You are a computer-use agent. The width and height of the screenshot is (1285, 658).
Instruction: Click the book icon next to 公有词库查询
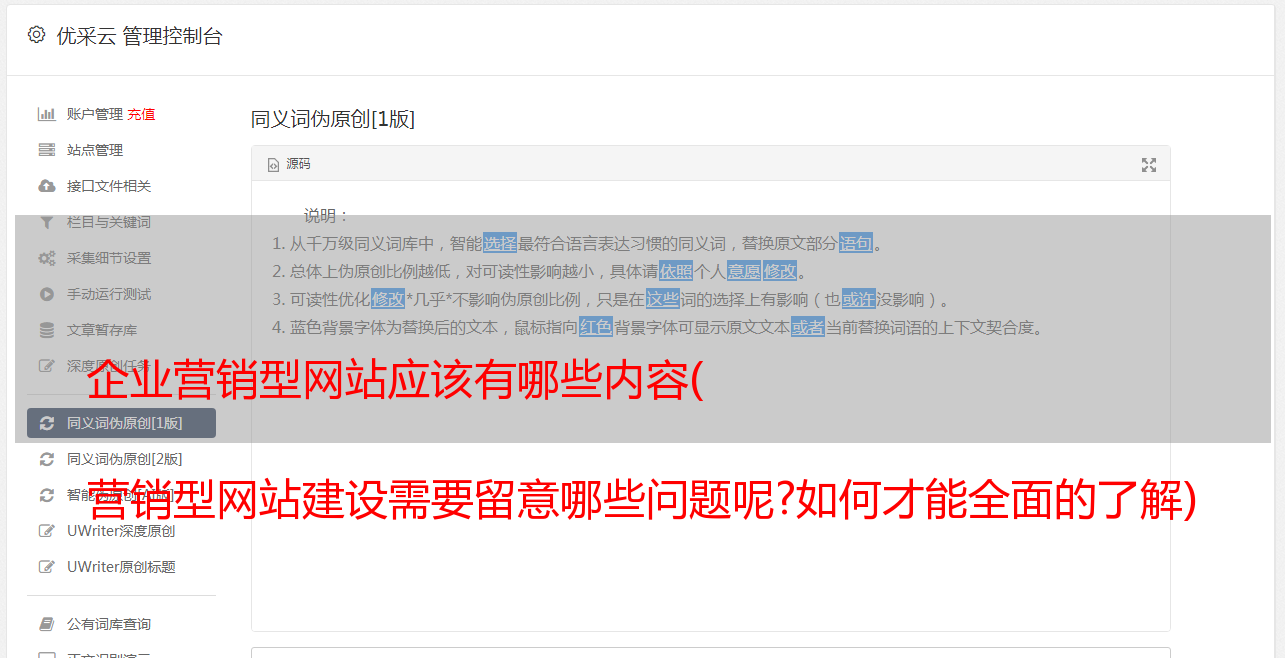click(x=46, y=624)
